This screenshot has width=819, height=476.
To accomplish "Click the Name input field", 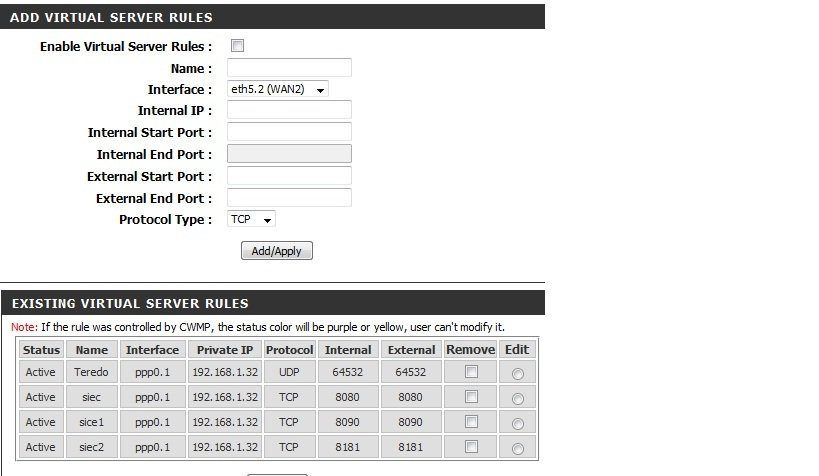I will click(x=289, y=68).
